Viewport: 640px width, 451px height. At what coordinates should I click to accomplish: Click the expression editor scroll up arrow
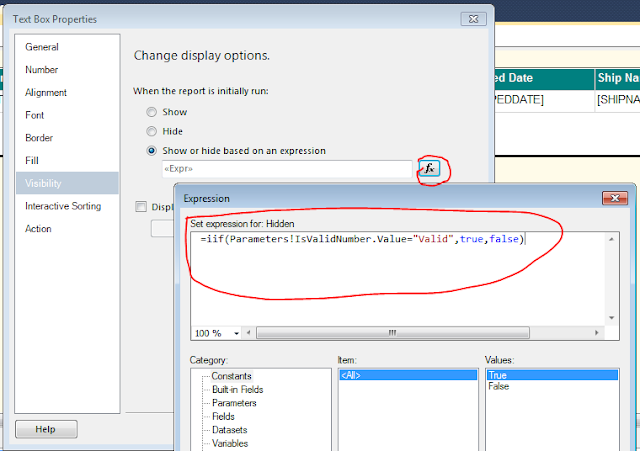click(611, 239)
